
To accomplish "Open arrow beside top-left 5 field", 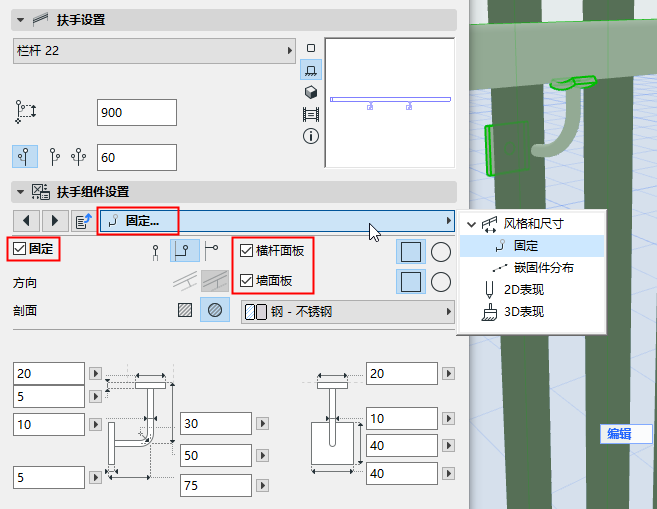I will pyautogui.click(x=96, y=396).
